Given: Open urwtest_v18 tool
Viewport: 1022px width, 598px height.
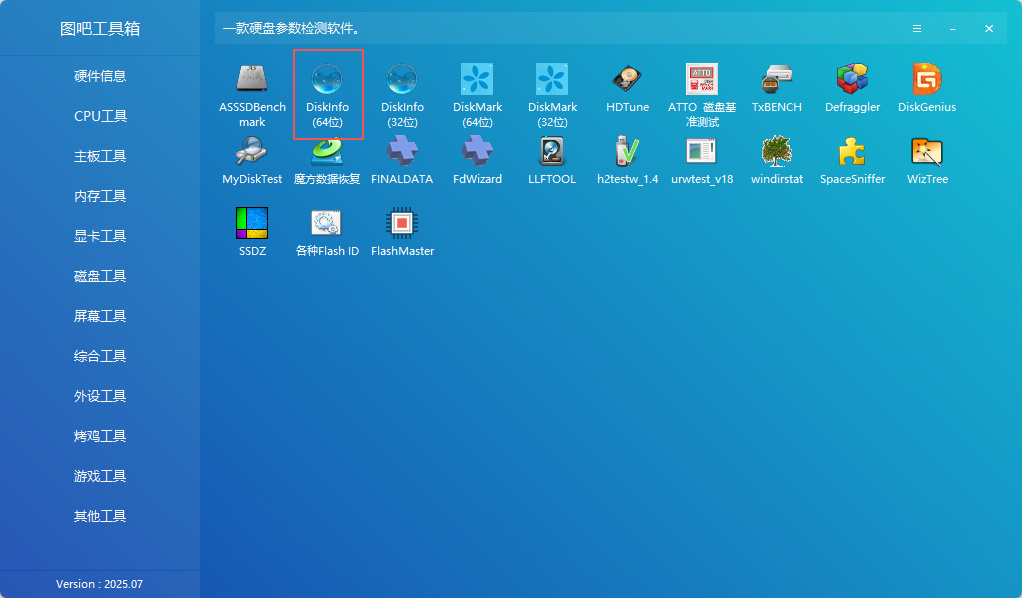Looking at the screenshot, I should click(x=702, y=160).
